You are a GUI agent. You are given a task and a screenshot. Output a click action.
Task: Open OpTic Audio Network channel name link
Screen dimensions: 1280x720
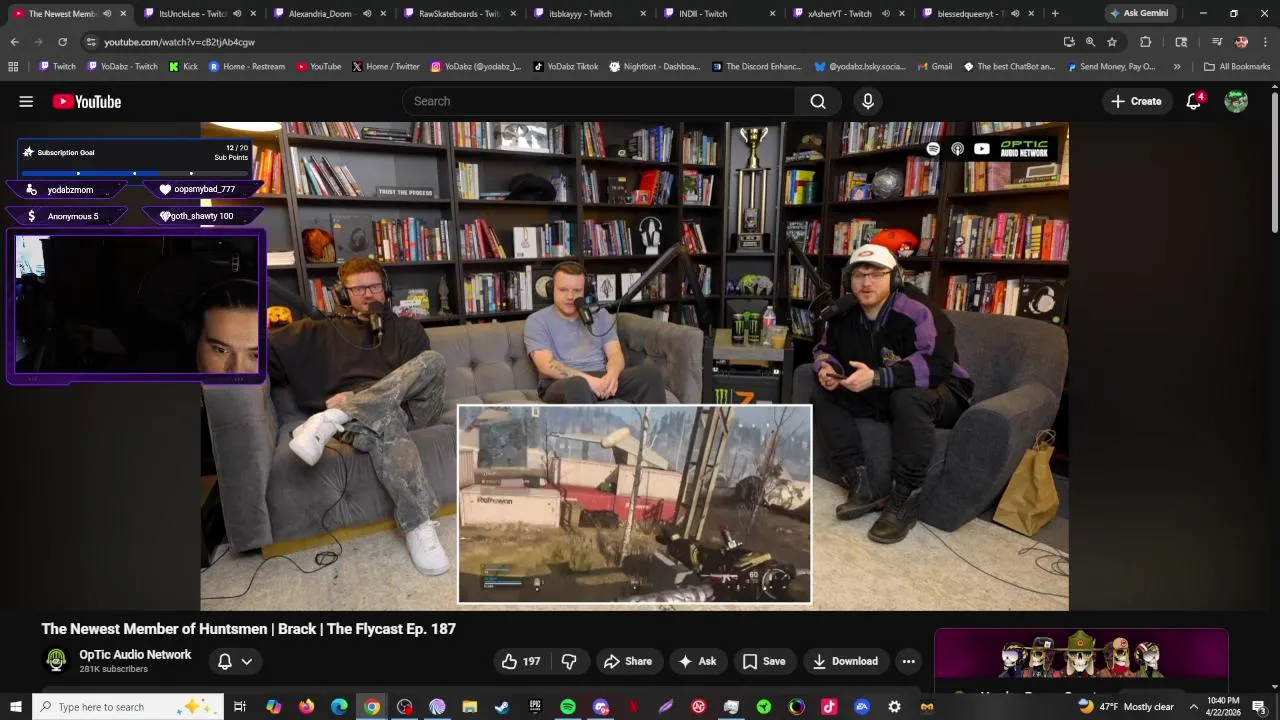(x=135, y=654)
